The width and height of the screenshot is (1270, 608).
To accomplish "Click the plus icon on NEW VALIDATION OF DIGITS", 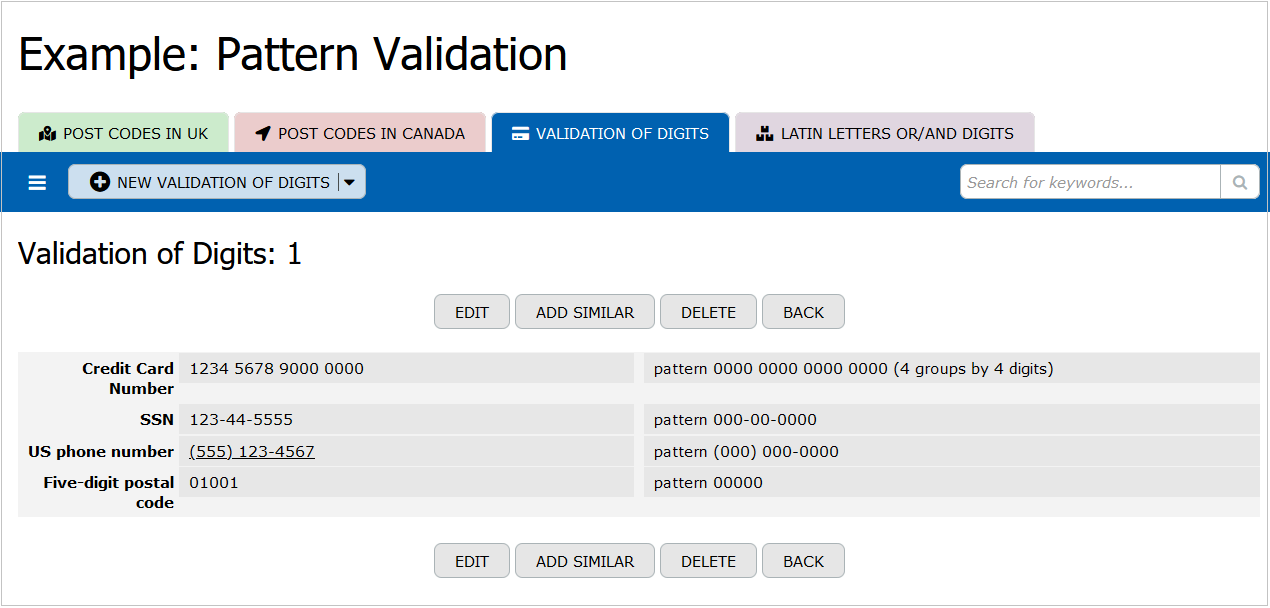I will click(x=99, y=182).
